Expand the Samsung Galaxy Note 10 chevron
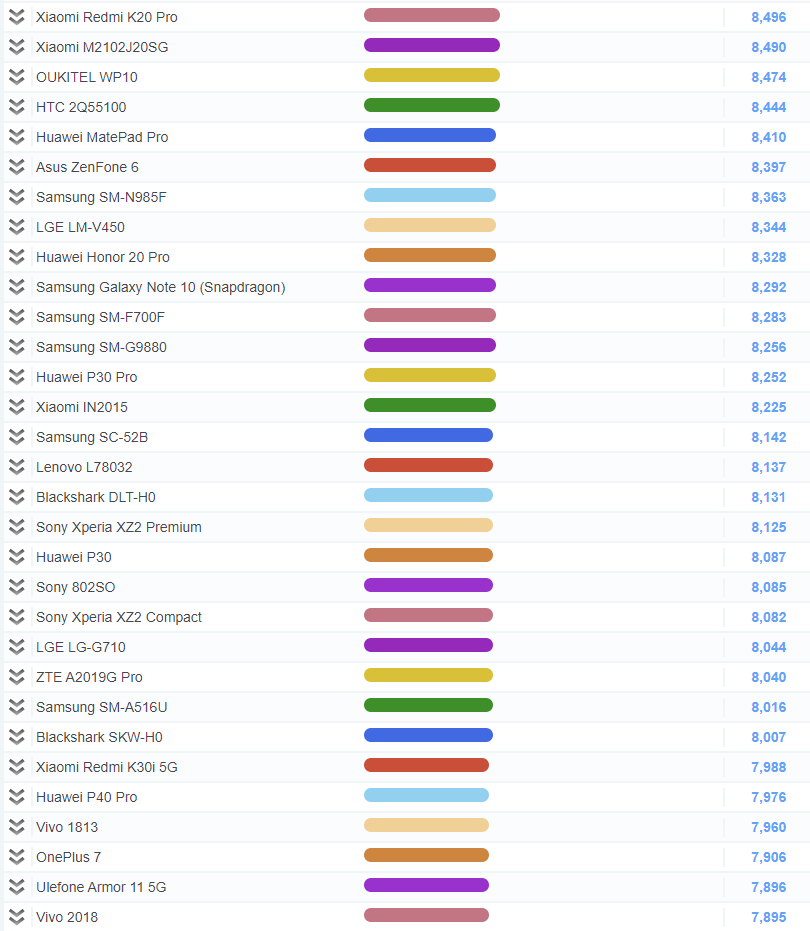The image size is (810, 931). coord(17,287)
